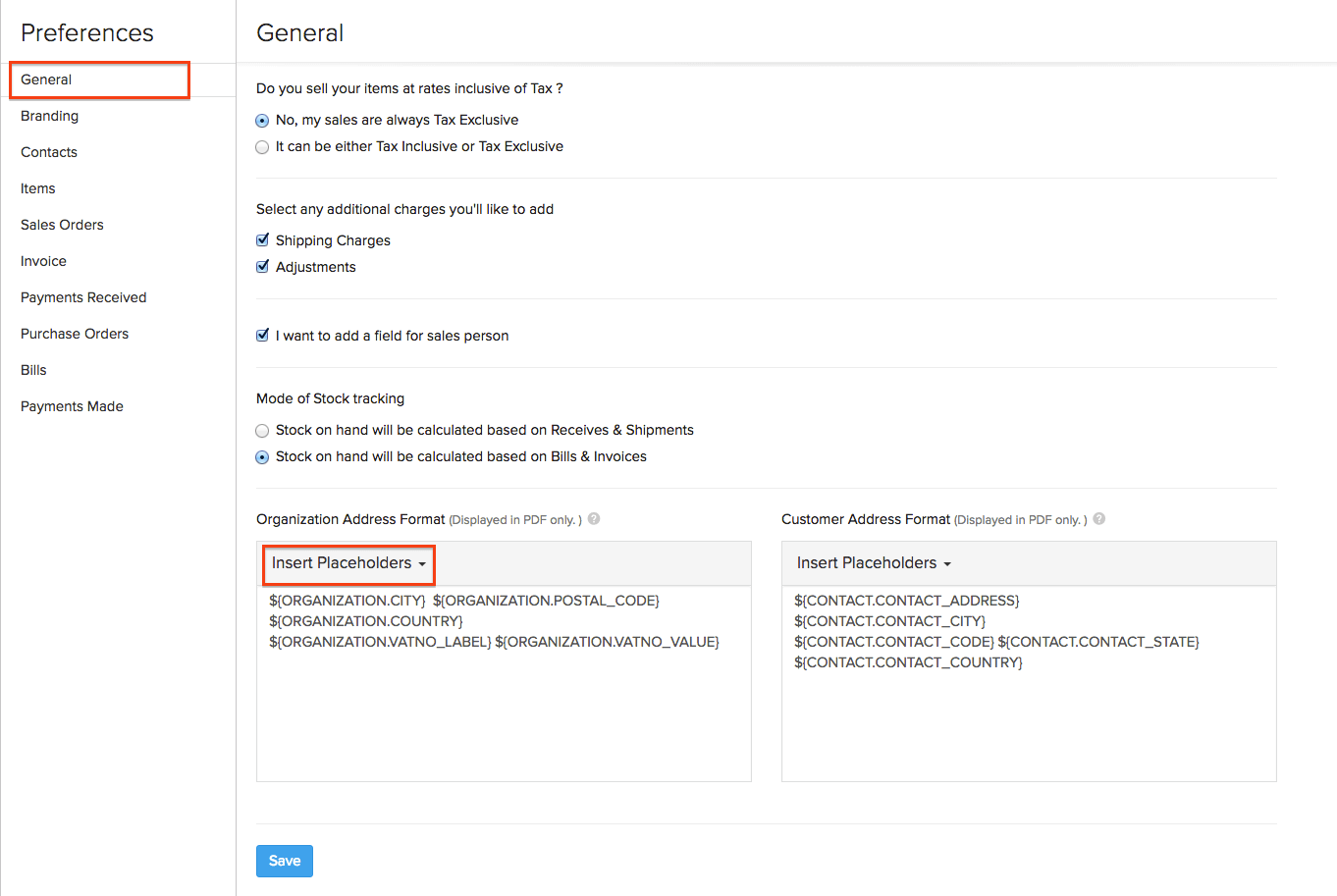The height and width of the screenshot is (896, 1337).
Task: Navigate to Purchase Orders preferences
Action: pyautogui.click(x=75, y=334)
